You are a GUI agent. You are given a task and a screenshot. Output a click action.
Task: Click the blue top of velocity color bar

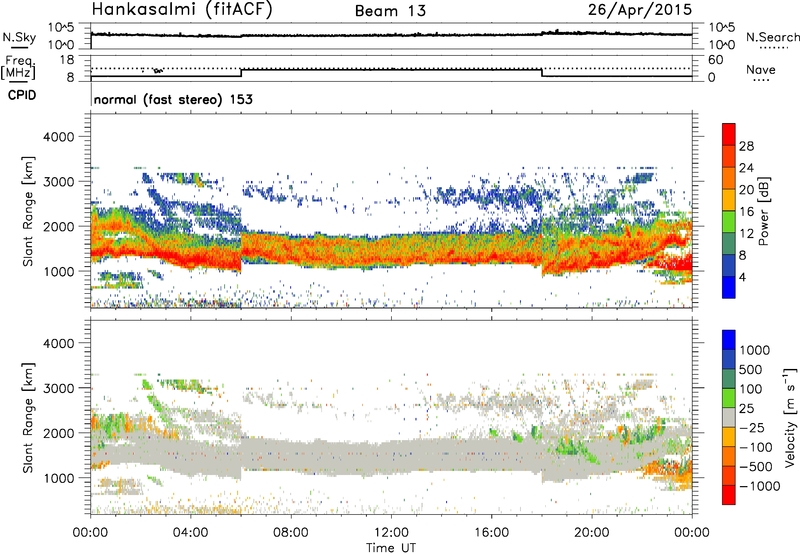point(729,339)
